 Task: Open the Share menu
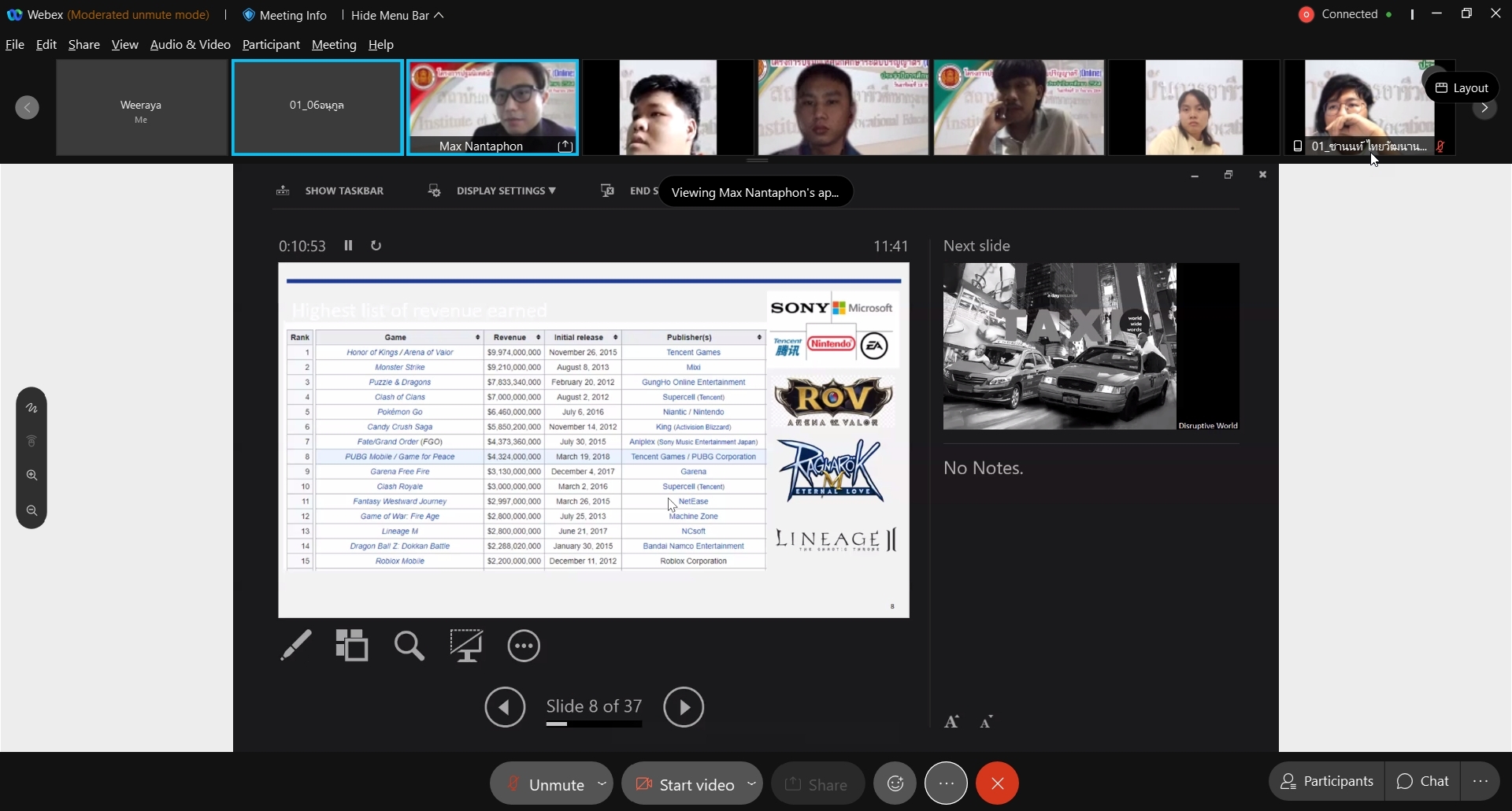pos(84,45)
